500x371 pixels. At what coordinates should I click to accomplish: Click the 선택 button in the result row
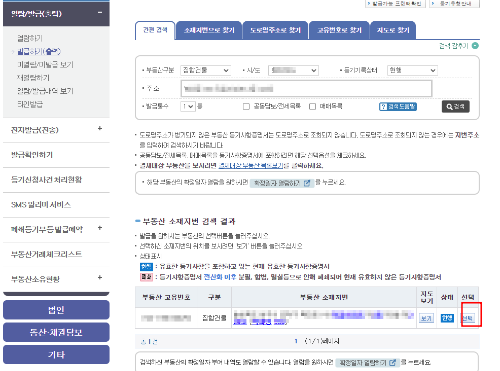point(468,318)
